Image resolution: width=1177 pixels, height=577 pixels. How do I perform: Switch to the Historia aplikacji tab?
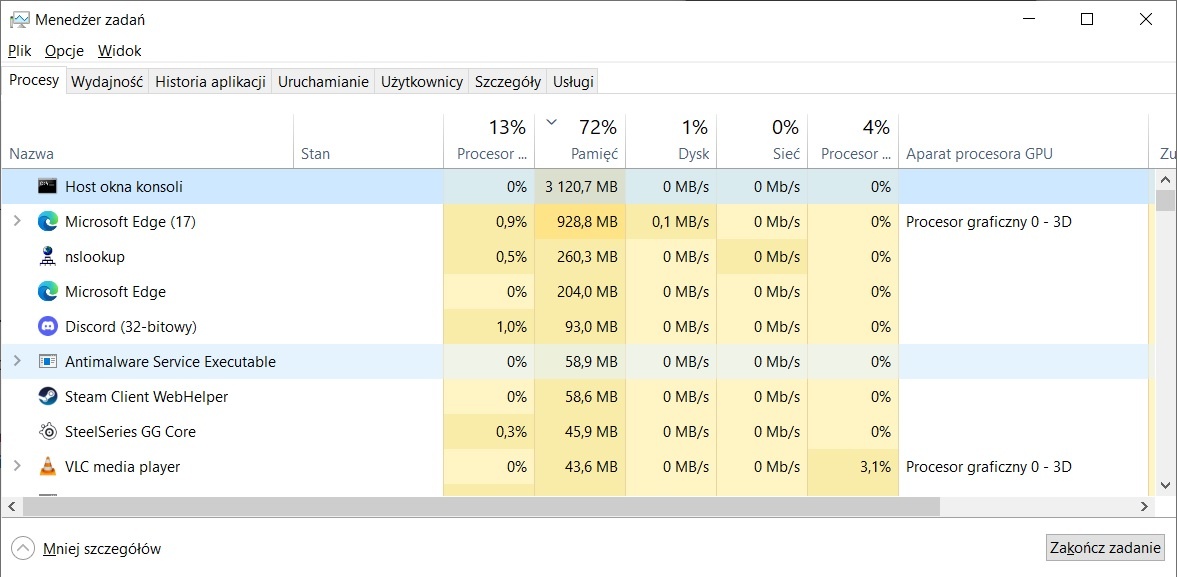[x=210, y=82]
